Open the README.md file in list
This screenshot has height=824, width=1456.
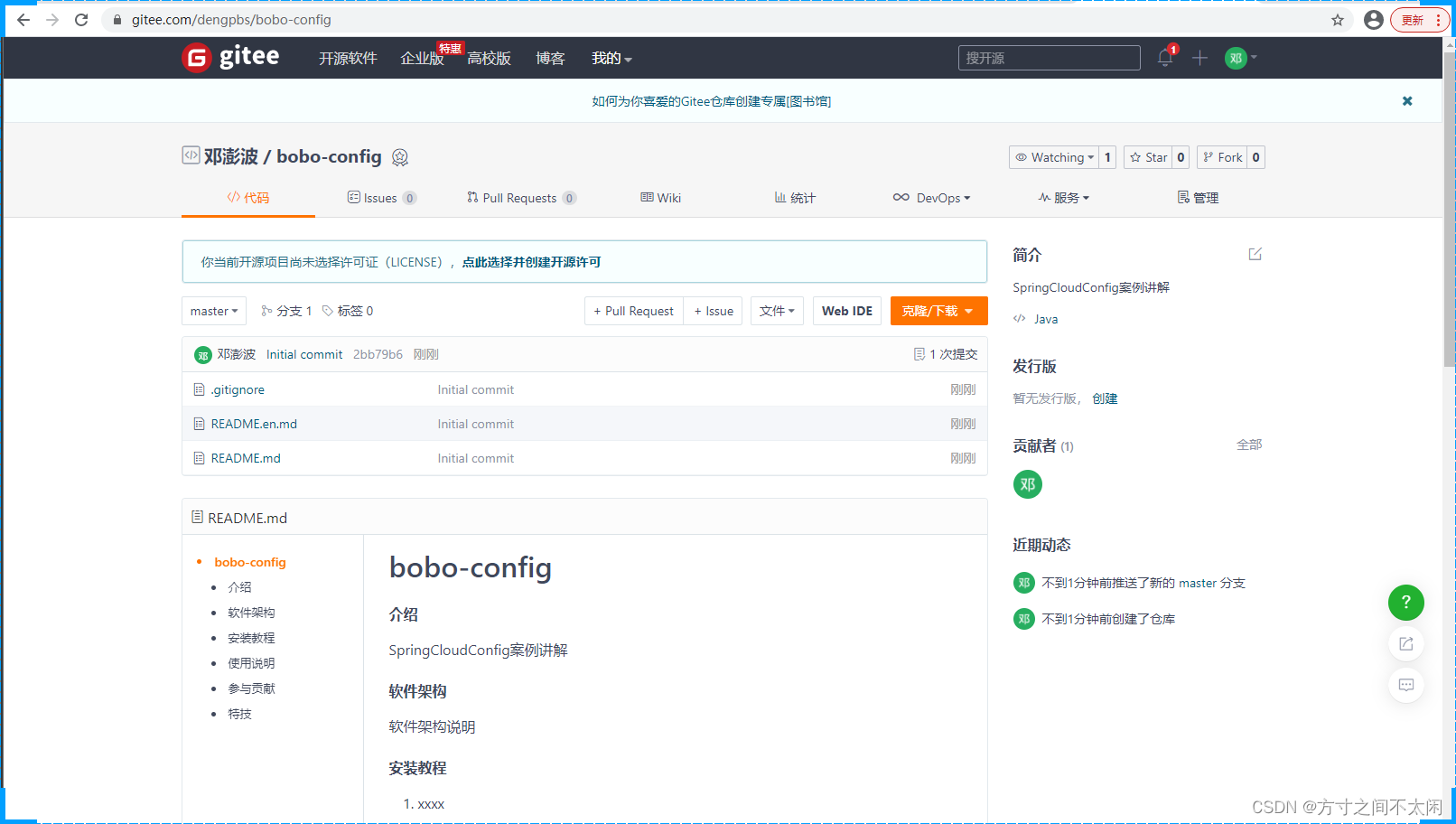click(246, 458)
